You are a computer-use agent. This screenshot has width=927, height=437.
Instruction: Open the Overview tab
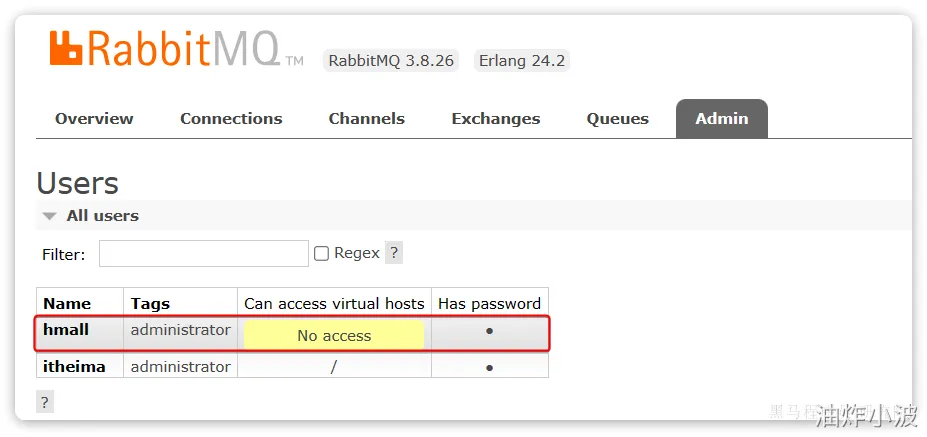[x=94, y=118]
